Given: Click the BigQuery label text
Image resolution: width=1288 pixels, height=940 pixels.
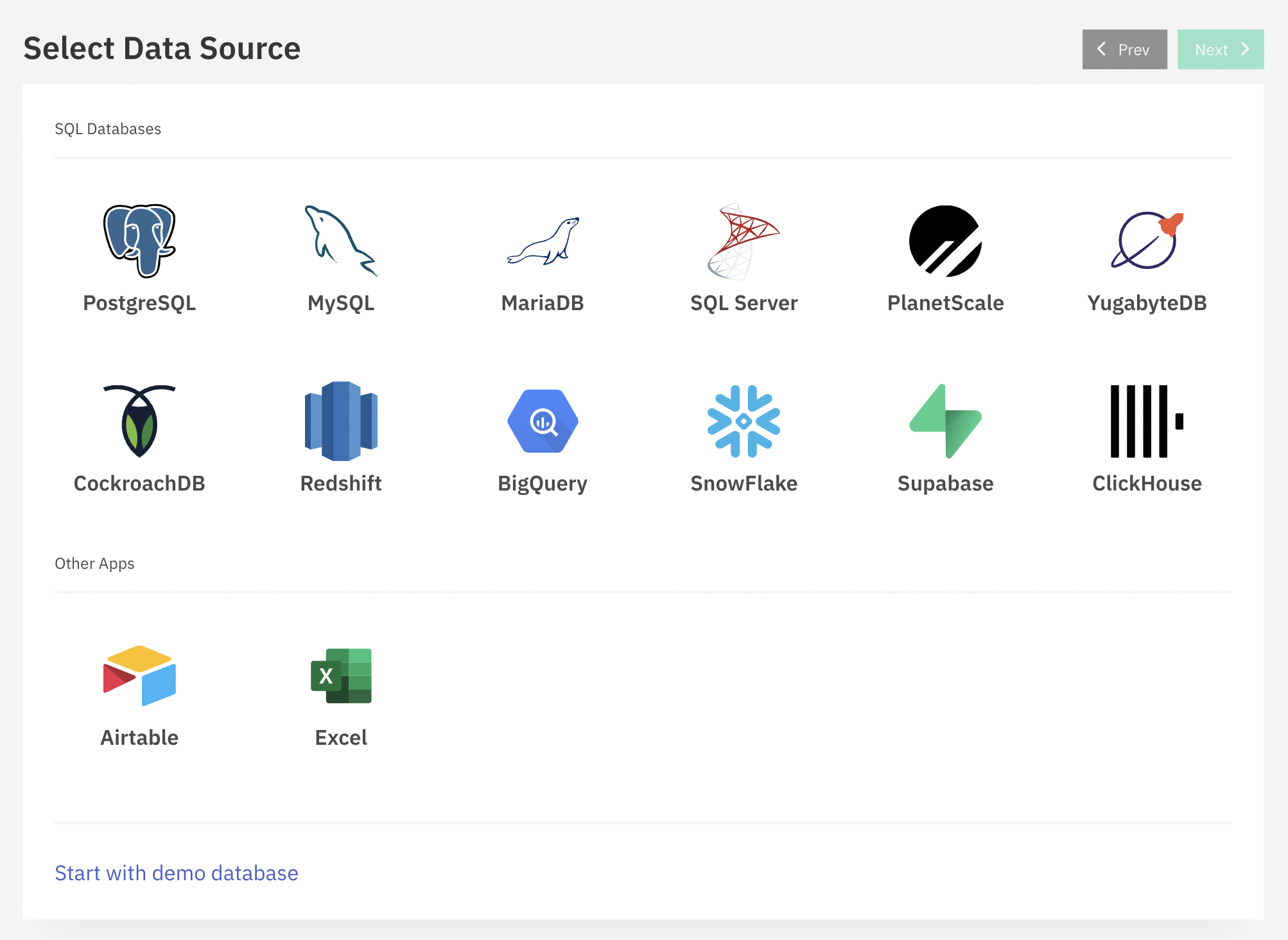Looking at the screenshot, I should click(x=543, y=483).
